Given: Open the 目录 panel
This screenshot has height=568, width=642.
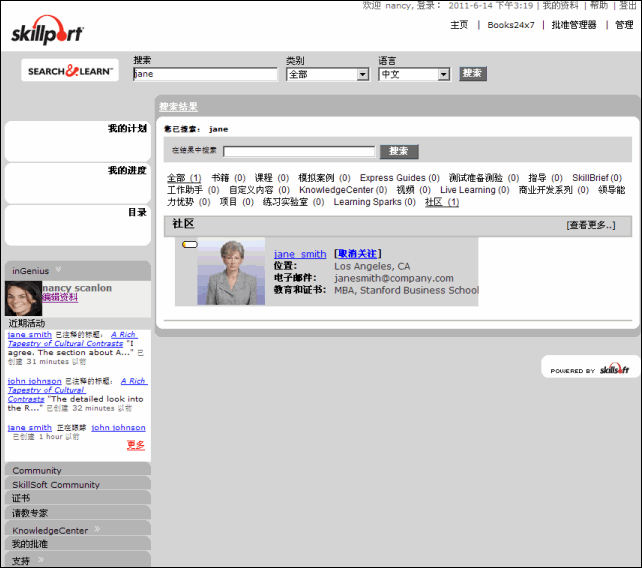Looking at the screenshot, I should pyautogui.click(x=78, y=225).
